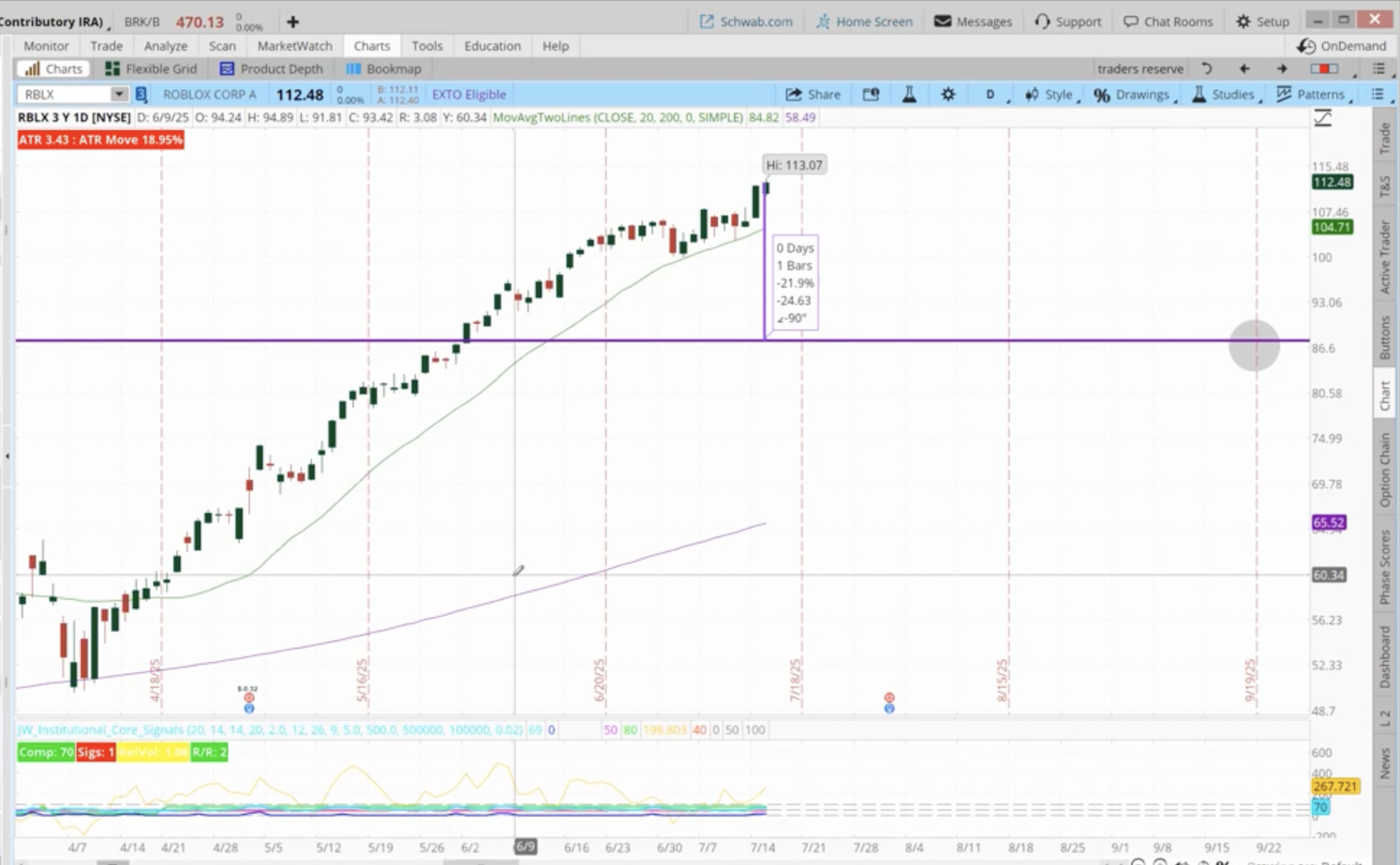Open the Messages panel

tap(973, 22)
